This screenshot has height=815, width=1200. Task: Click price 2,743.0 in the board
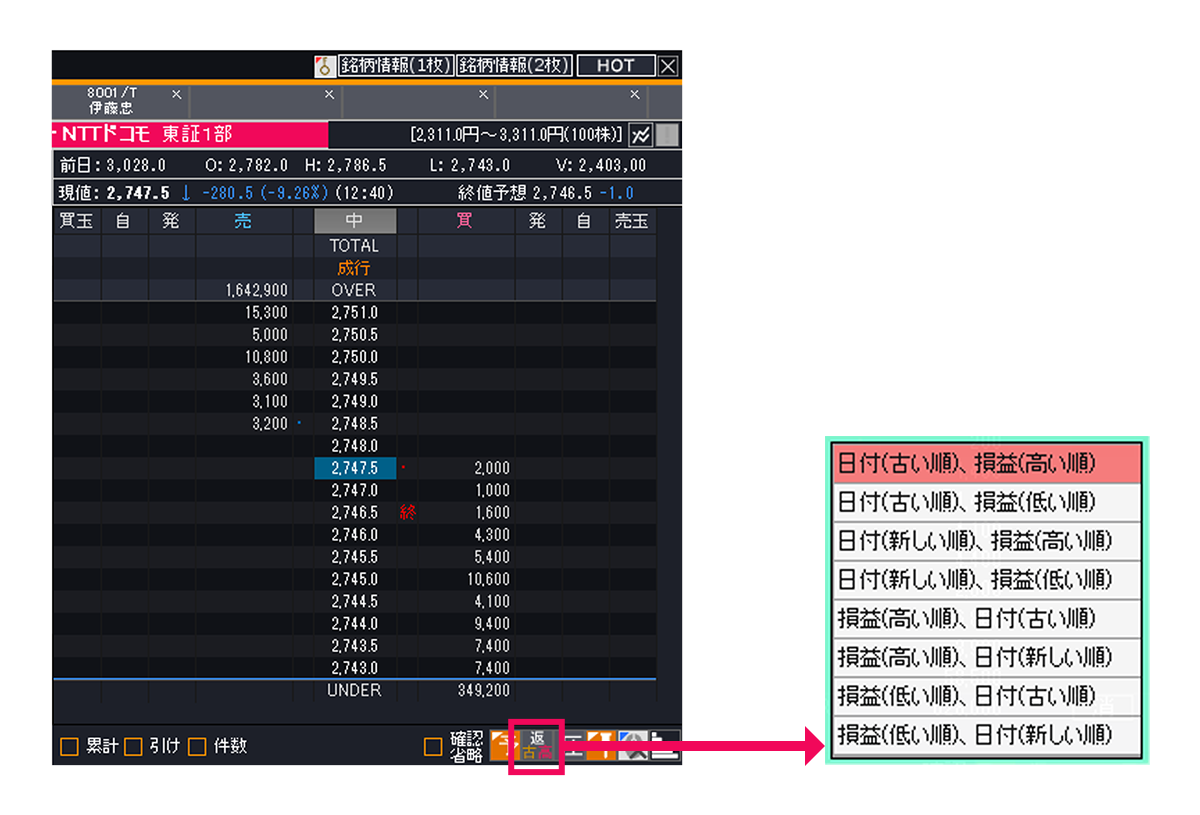(x=354, y=668)
